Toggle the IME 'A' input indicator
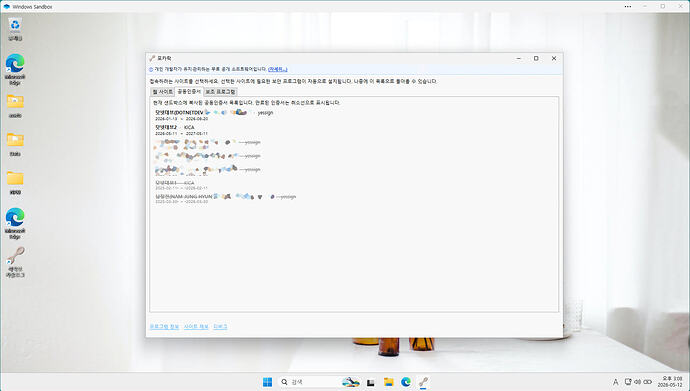This screenshot has height=391, width=690. pyautogui.click(x=615, y=382)
